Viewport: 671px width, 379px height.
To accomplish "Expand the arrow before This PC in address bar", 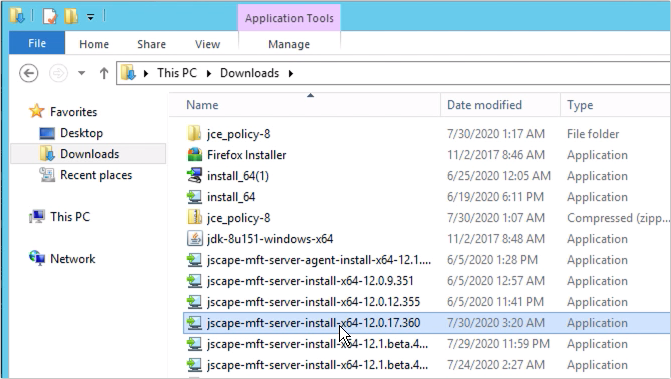I will pos(146,74).
